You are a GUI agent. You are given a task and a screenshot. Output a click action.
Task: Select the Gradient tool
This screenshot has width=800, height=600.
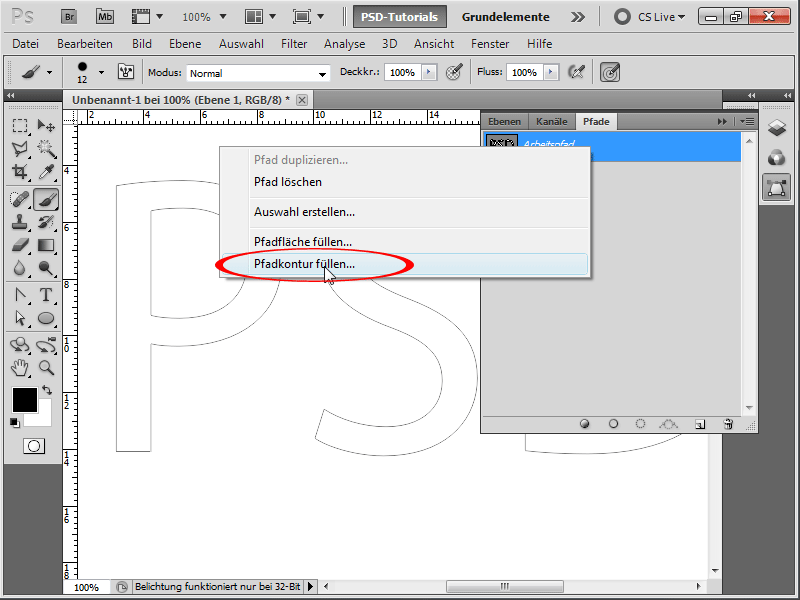point(46,245)
